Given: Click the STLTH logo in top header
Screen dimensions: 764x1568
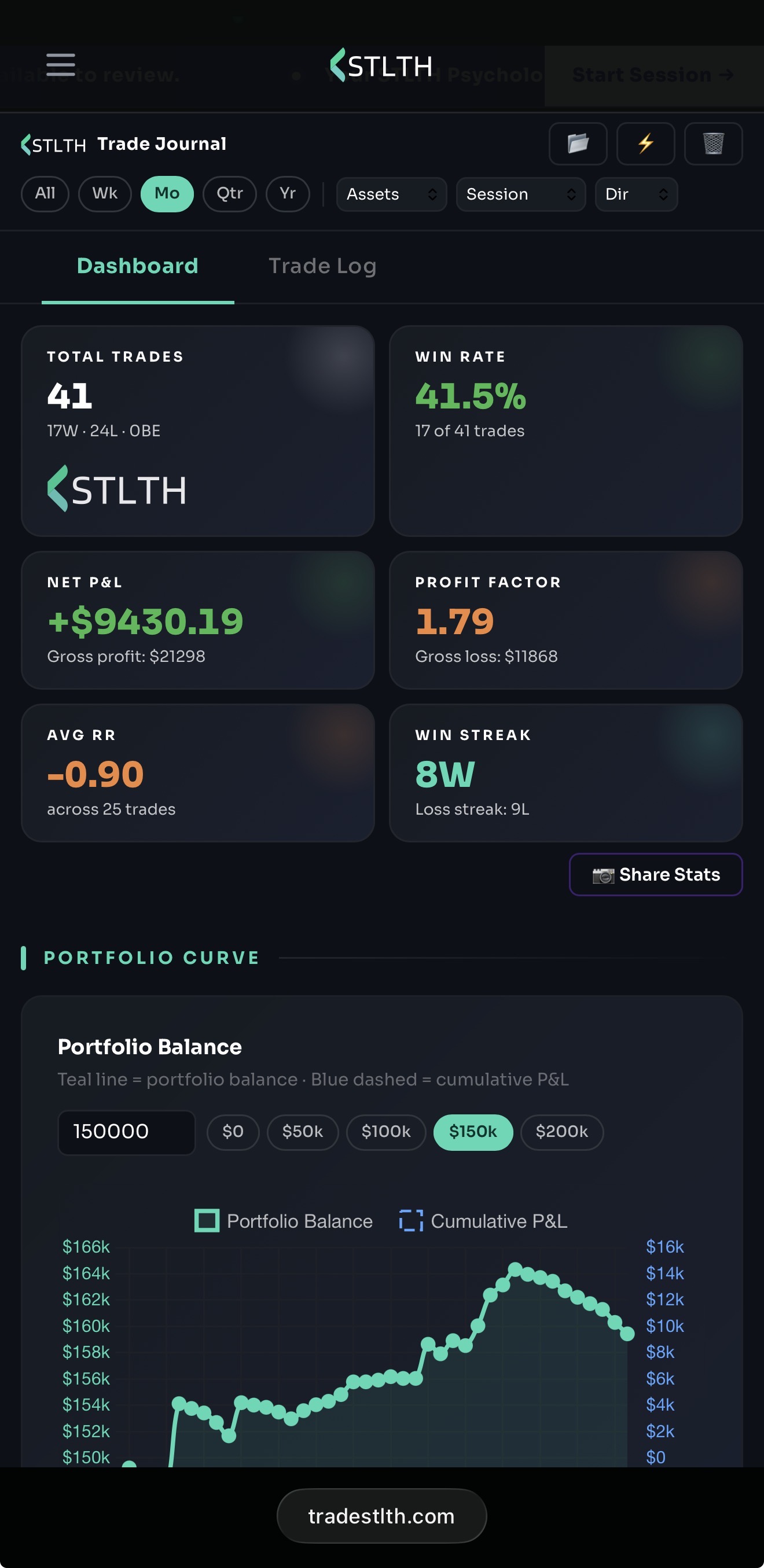Looking at the screenshot, I should [x=381, y=65].
